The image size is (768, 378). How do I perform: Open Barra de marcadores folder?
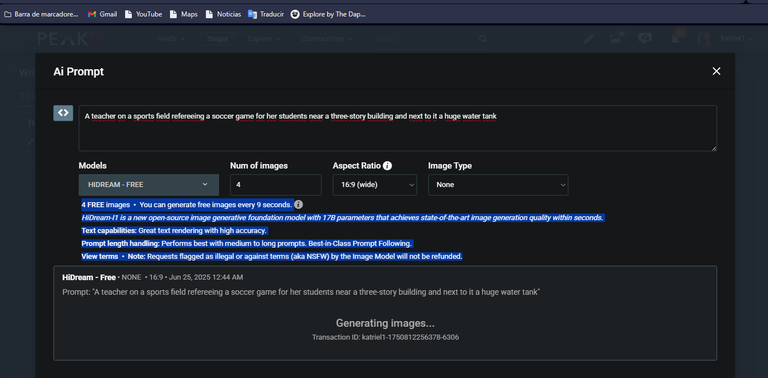[41, 14]
